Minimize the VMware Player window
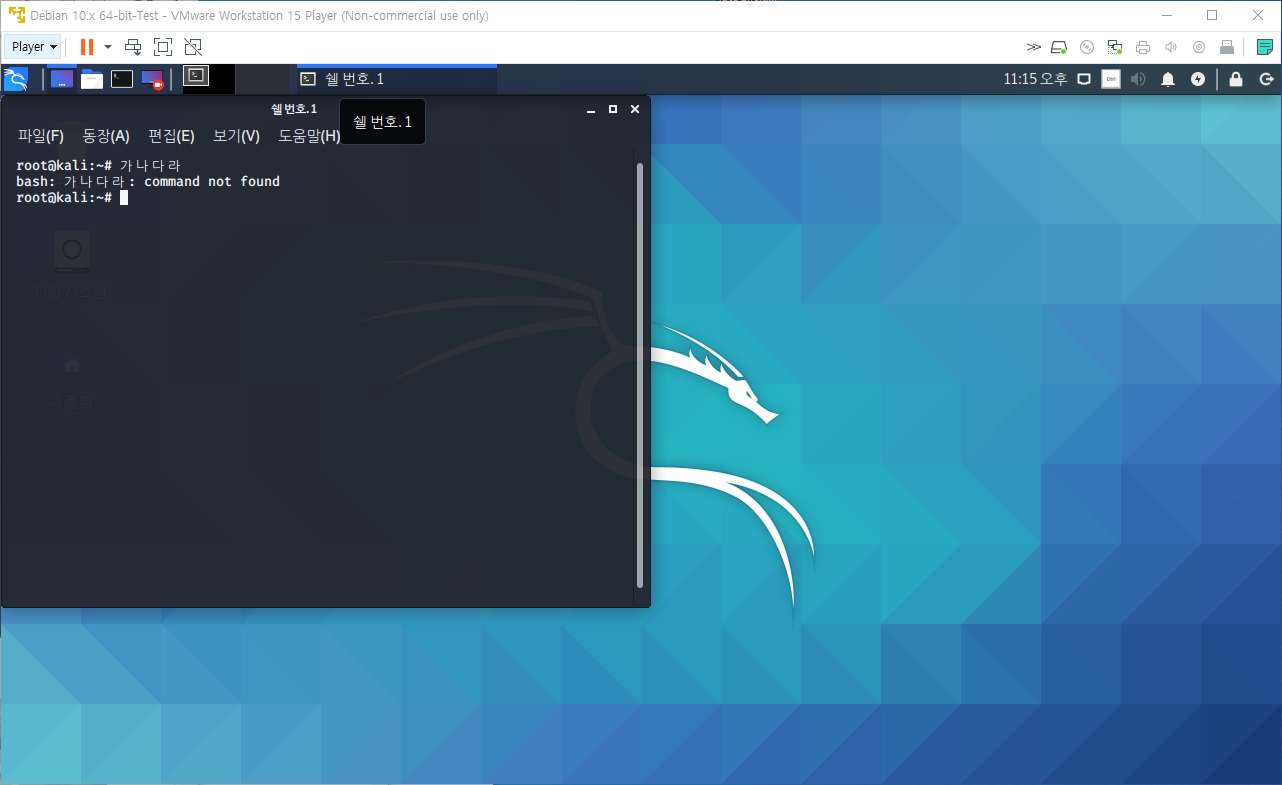Viewport: 1282px width, 785px height. coord(1166,15)
